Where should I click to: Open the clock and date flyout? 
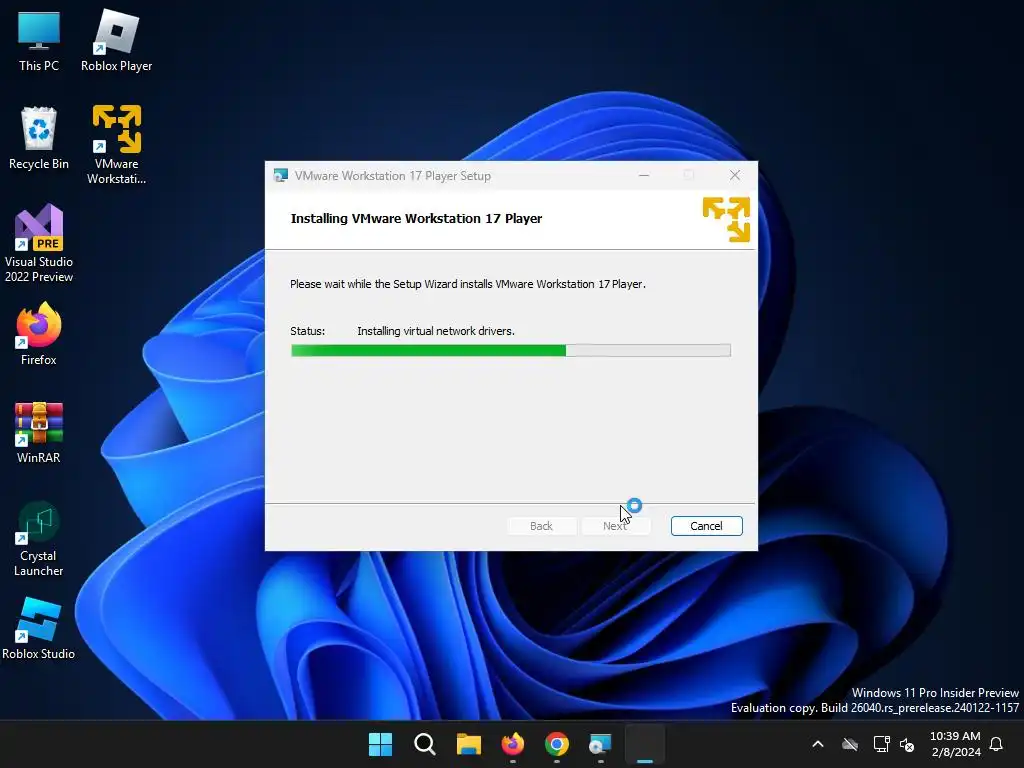point(955,744)
